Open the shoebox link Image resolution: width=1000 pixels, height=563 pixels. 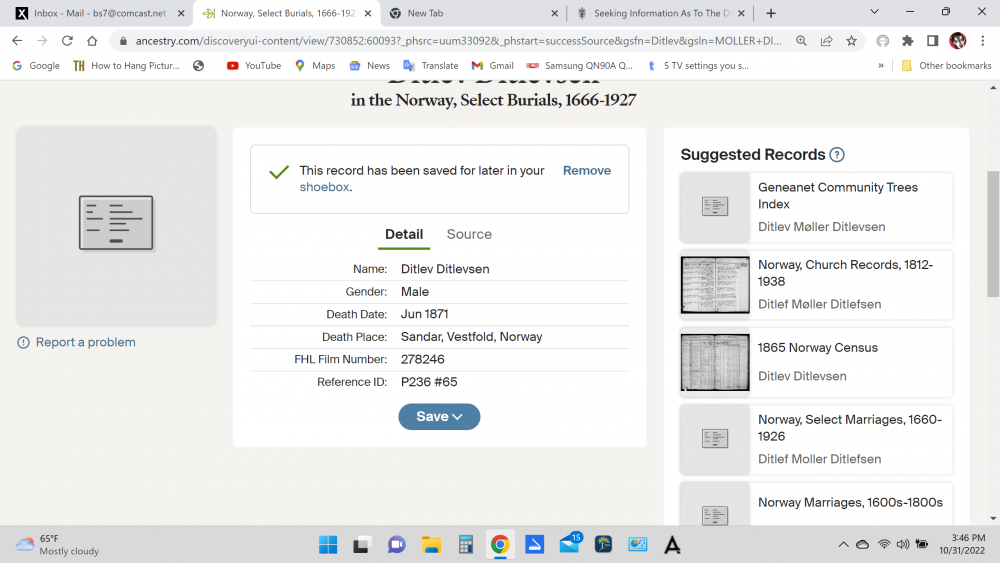[x=325, y=187]
